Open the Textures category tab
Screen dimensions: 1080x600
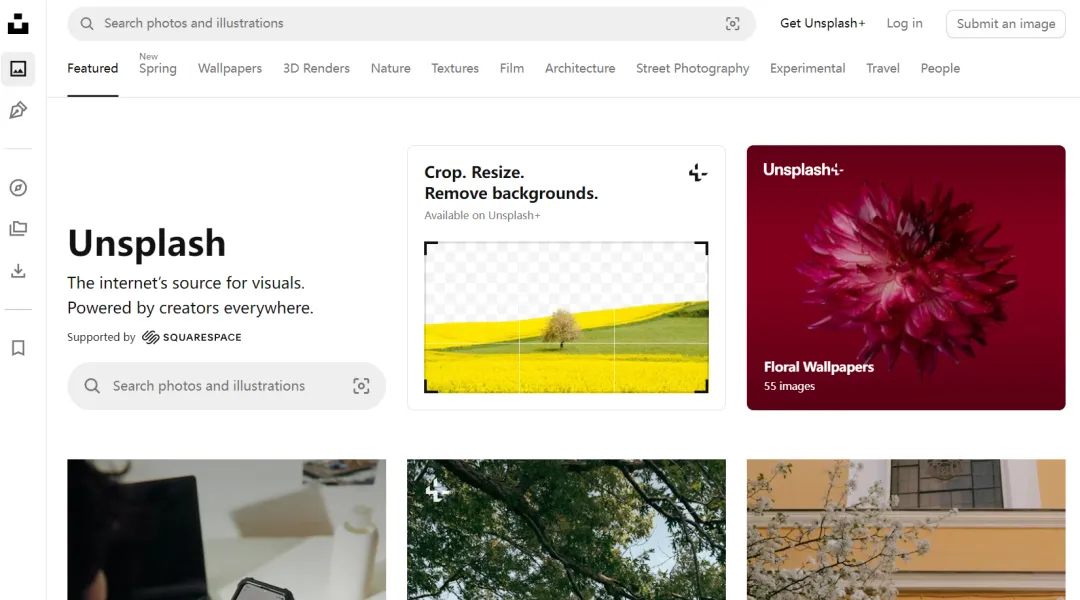(455, 68)
